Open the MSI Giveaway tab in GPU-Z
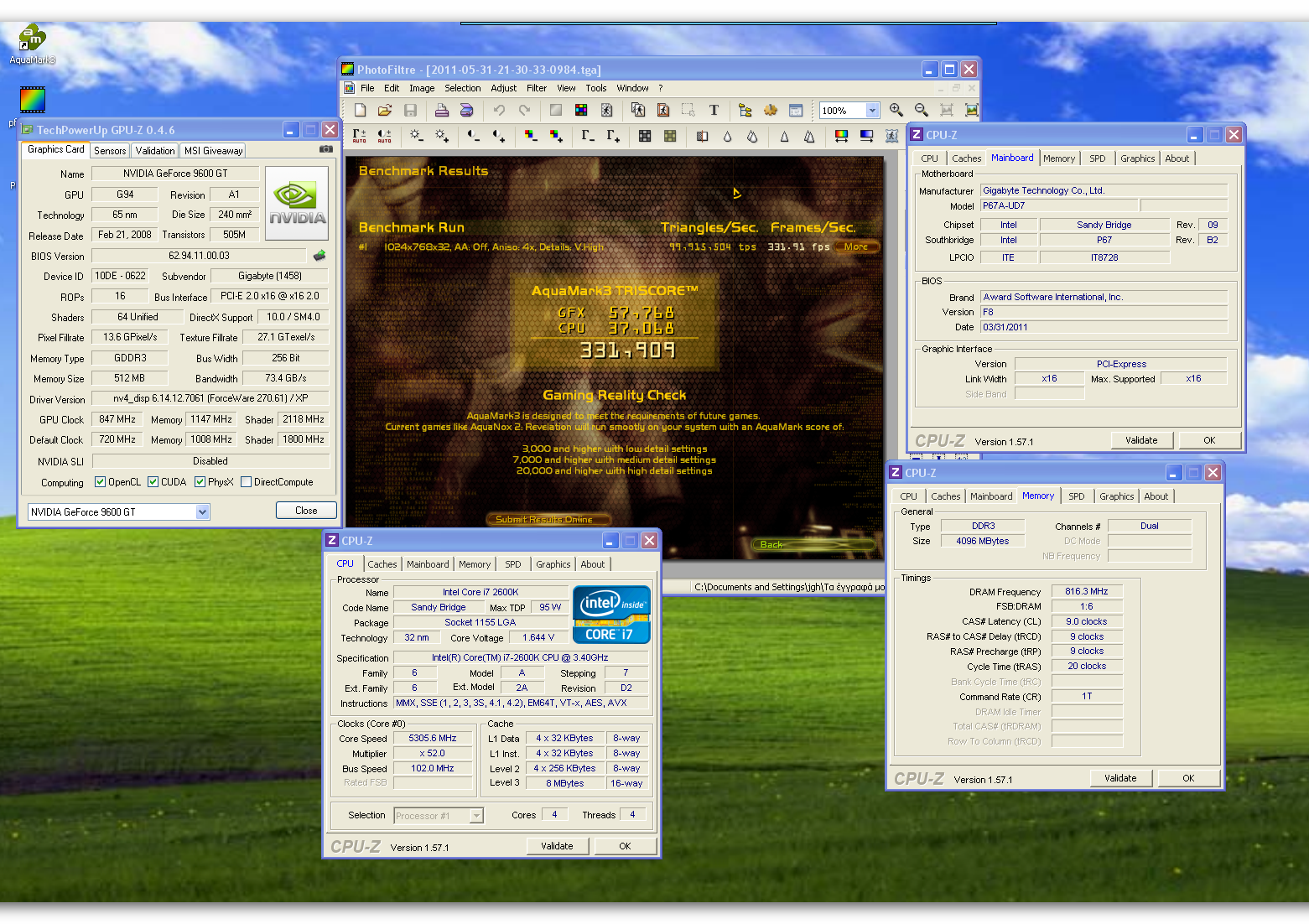This screenshot has height=924, width=1309. click(213, 151)
